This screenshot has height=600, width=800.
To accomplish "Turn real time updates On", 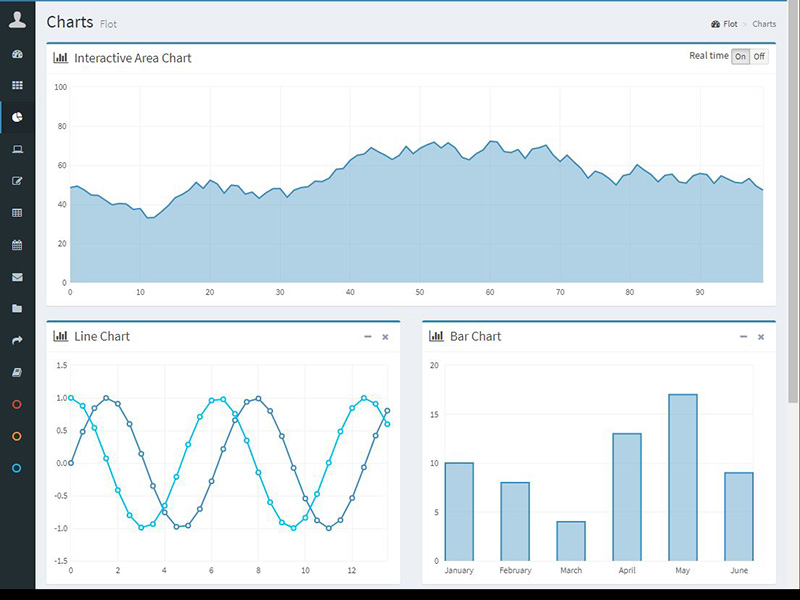I will 740,57.
